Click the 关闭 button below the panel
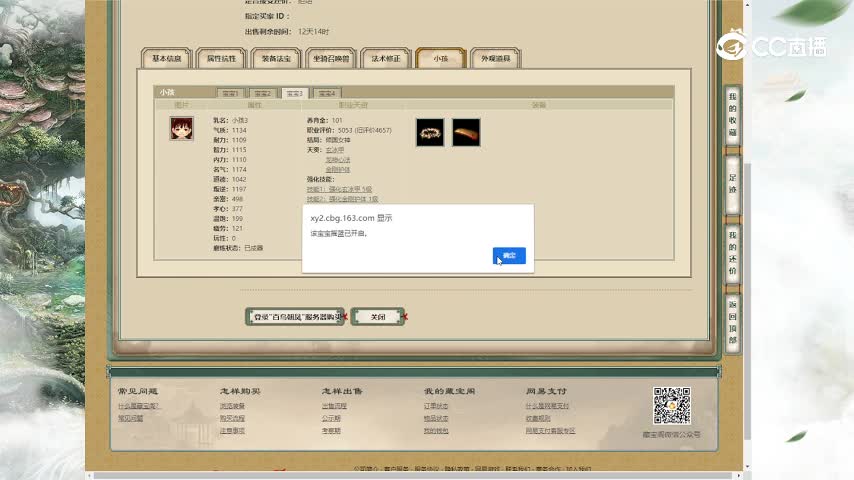Viewport: 854px width, 480px height. point(378,317)
